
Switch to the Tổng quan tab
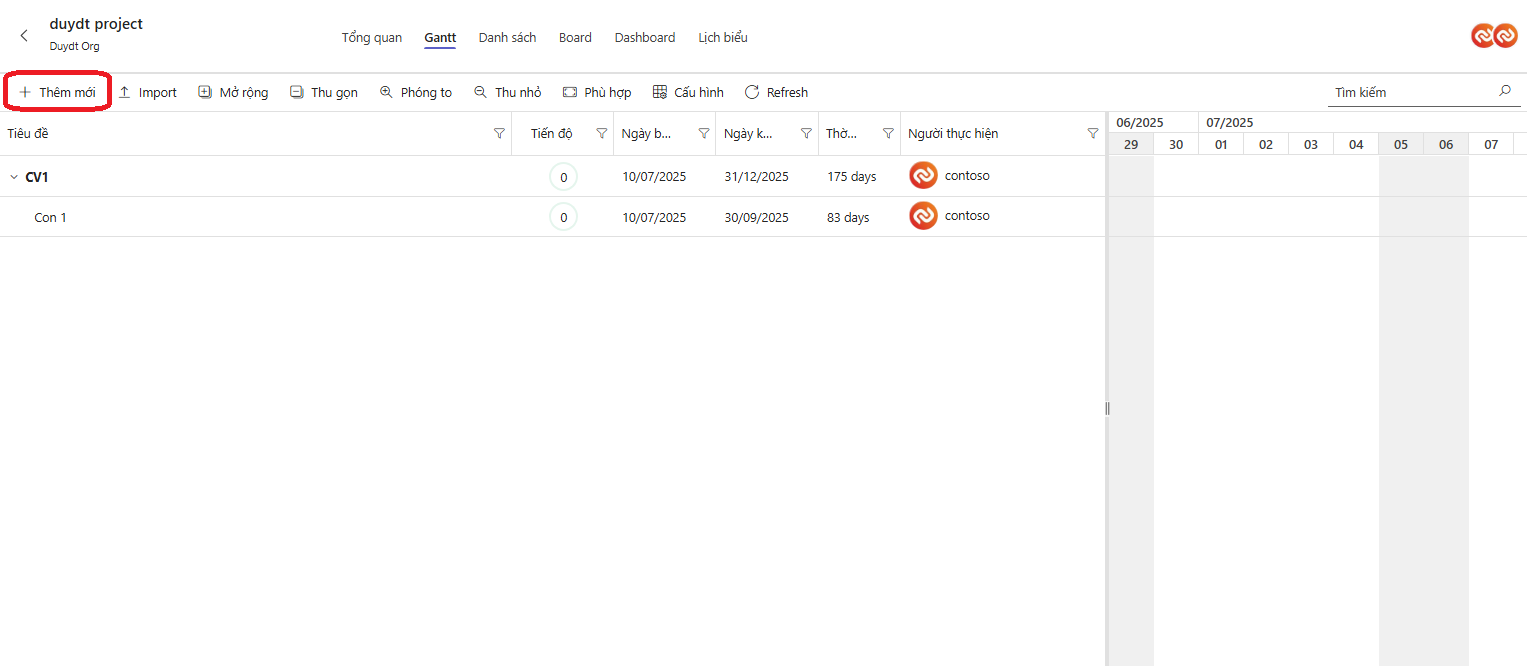pyautogui.click(x=371, y=38)
